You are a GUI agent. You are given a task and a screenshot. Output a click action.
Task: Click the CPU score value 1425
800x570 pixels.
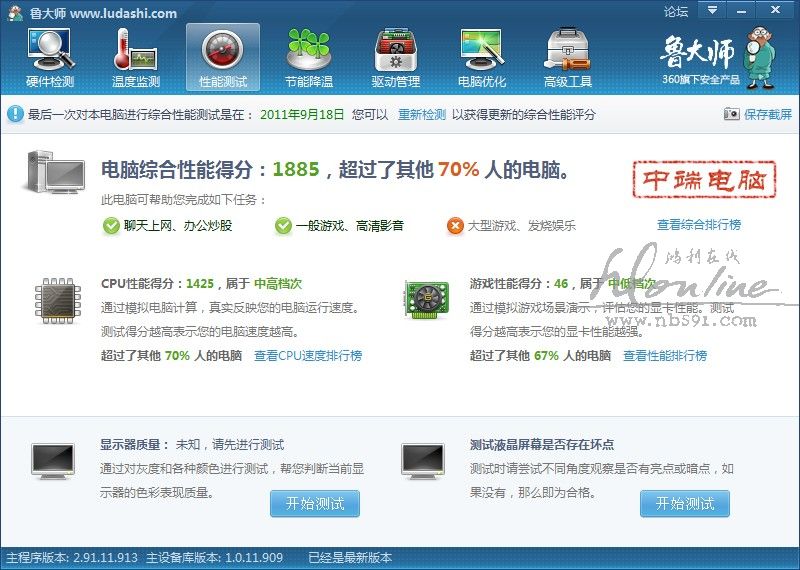coord(200,284)
